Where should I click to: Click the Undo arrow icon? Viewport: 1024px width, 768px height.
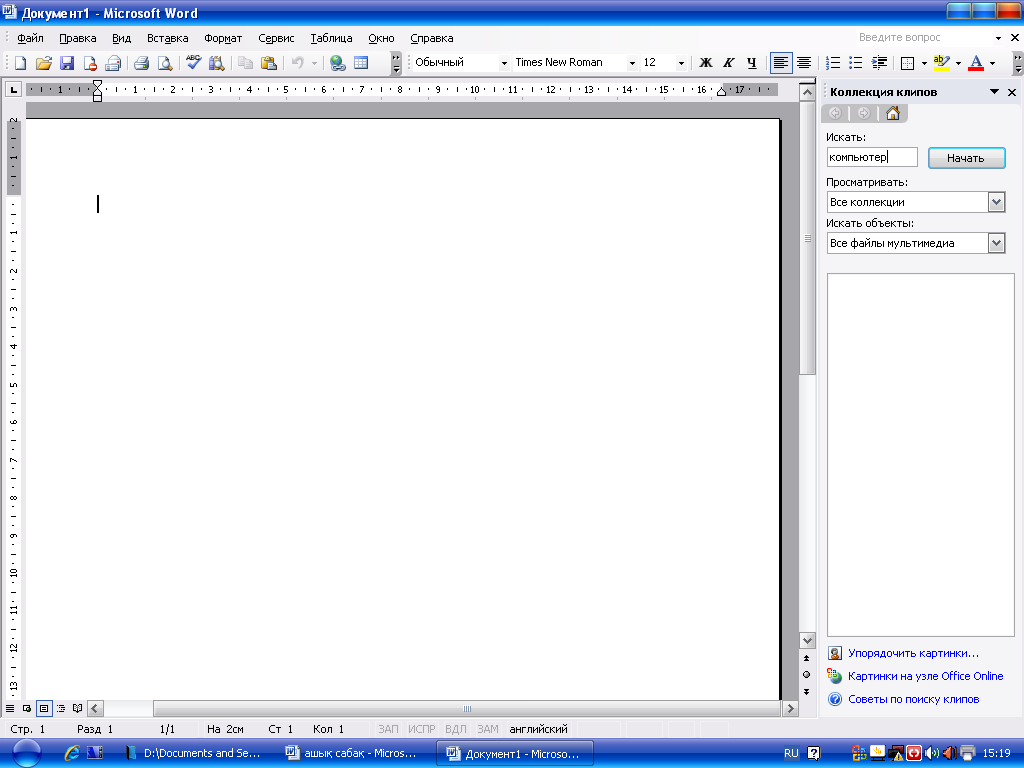[298, 63]
